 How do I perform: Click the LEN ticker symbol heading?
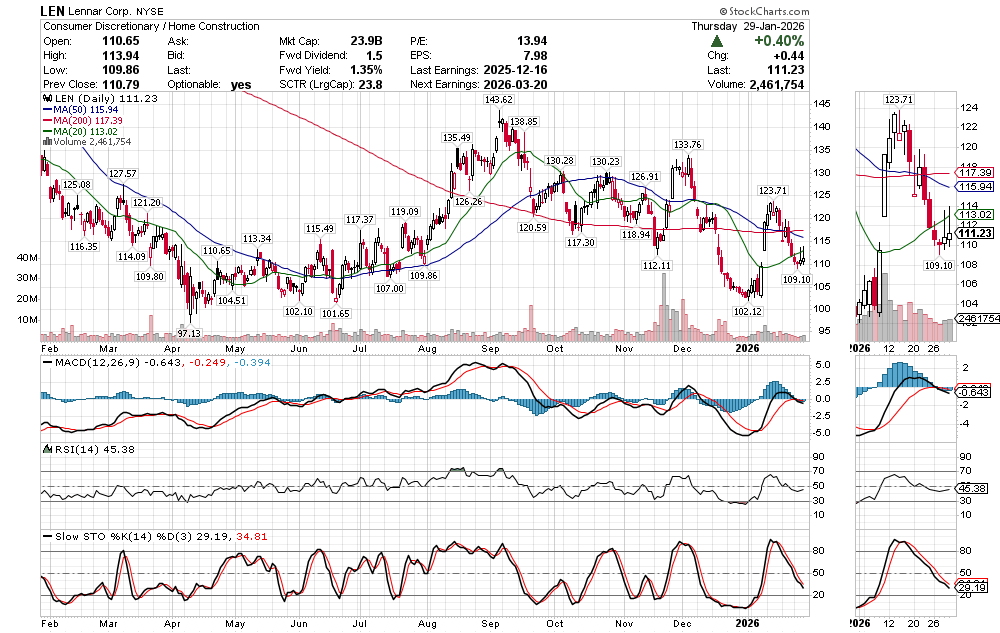53,9
